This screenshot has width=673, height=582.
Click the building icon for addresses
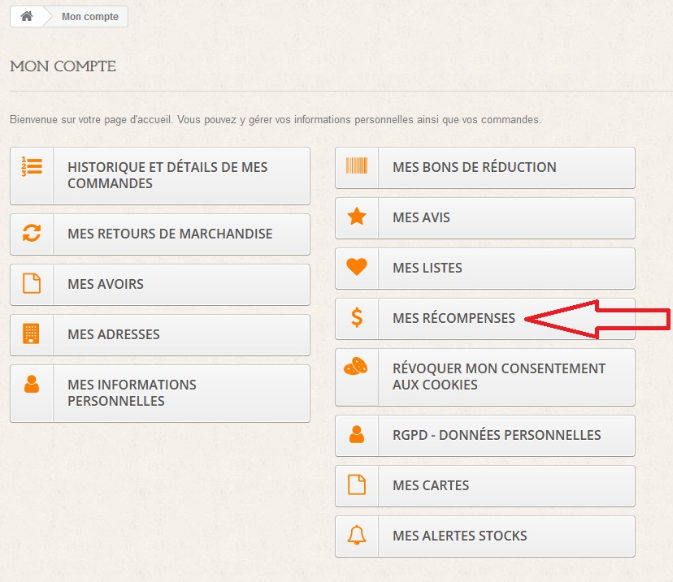(31, 333)
